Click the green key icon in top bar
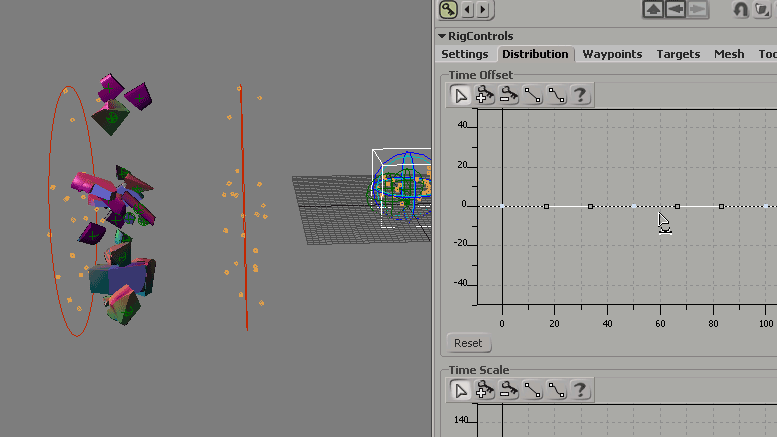The width and height of the screenshot is (777, 437). [448, 9]
